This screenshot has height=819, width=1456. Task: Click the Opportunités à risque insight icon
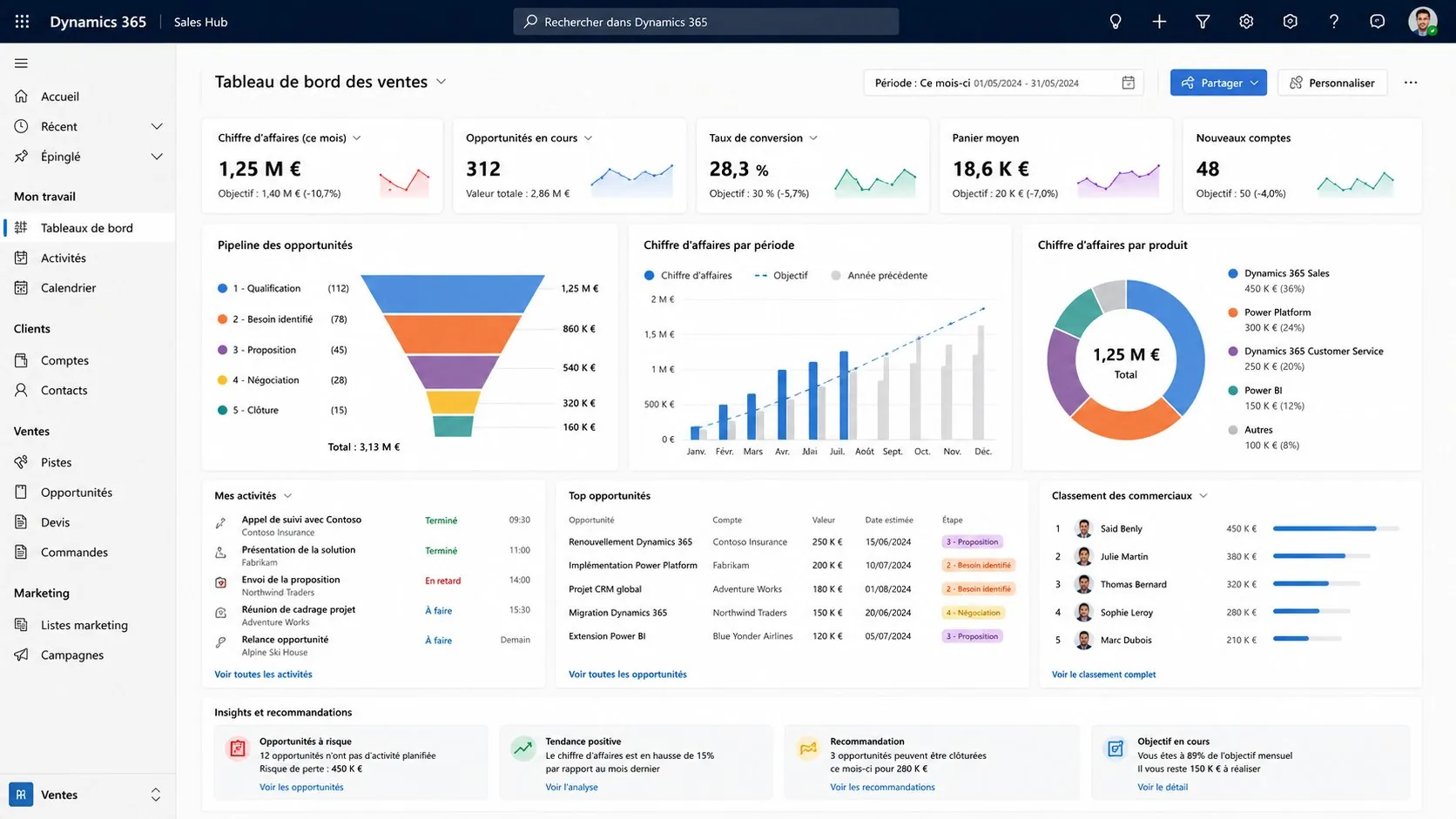(237, 749)
